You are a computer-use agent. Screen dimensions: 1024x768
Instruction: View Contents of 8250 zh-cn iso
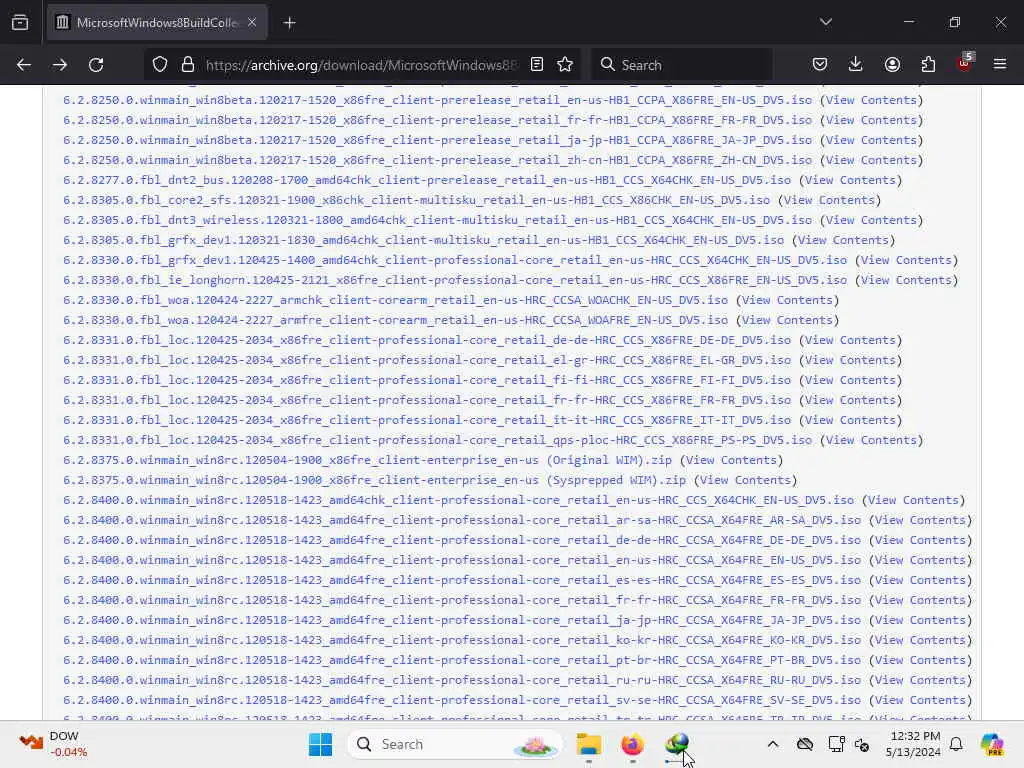pyautogui.click(x=871, y=160)
